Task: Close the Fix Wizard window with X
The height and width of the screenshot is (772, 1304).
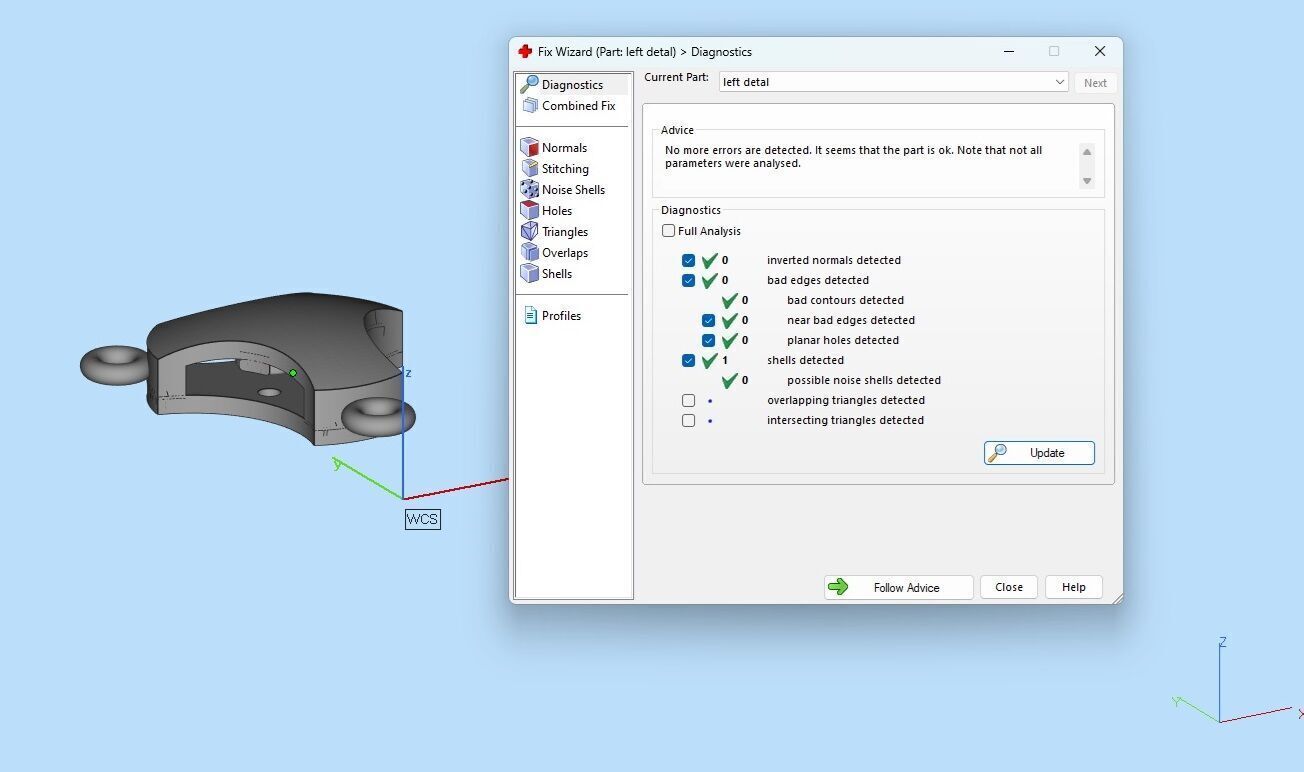Action: (x=1100, y=51)
